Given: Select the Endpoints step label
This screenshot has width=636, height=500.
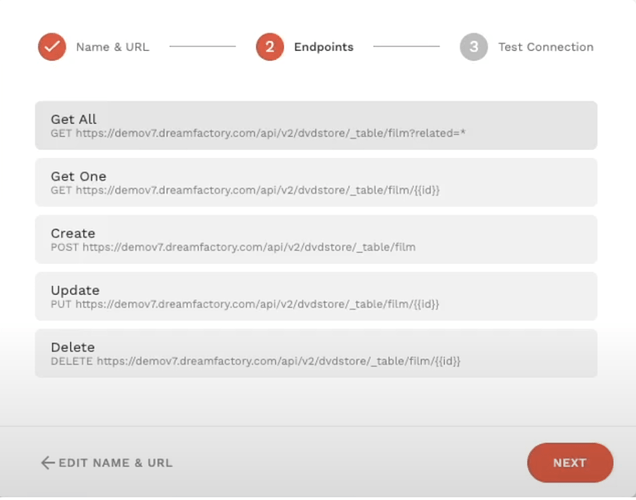Looking at the screenshot, I should point(324,47).
